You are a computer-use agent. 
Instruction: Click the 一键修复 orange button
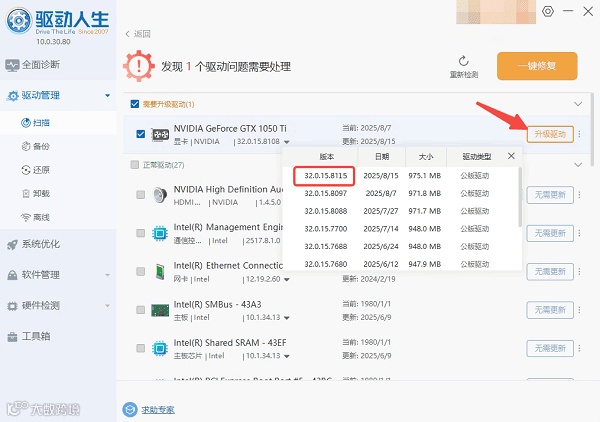point(537,66)
